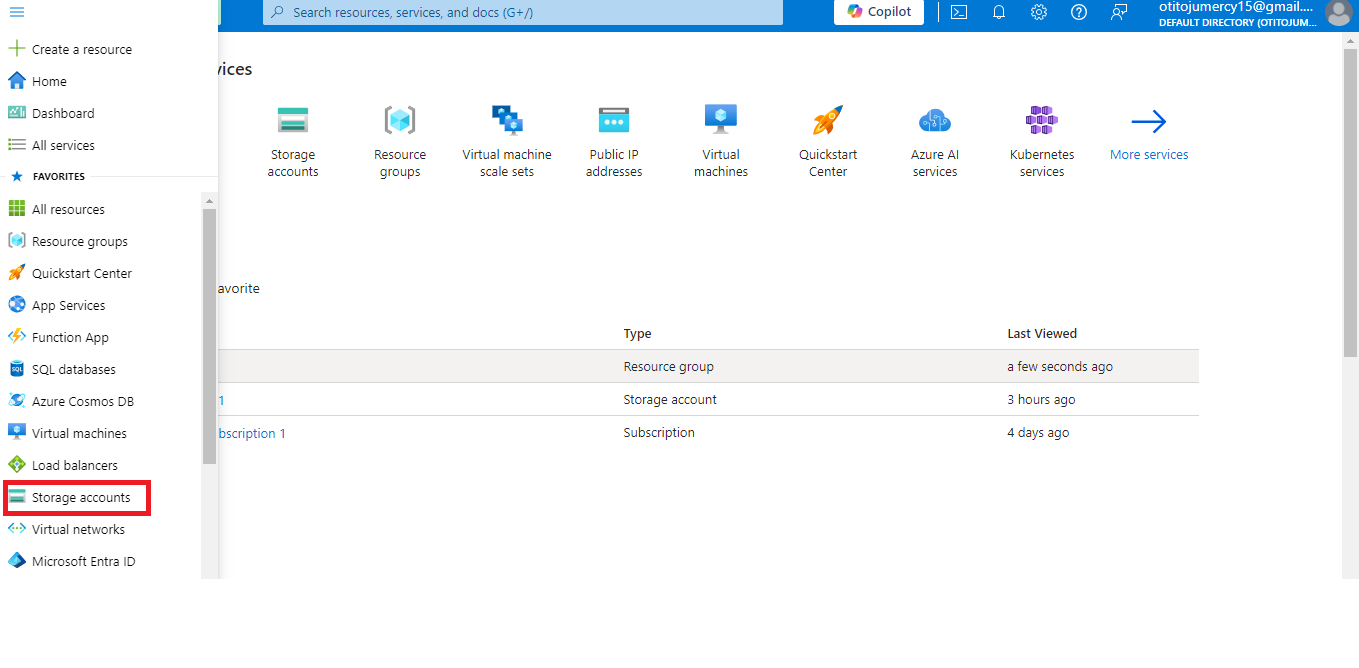Image resolution: width=1359 pixels, height=668 pixels.
Task: Click the Copilot button
Action: (x=879, y=12)
